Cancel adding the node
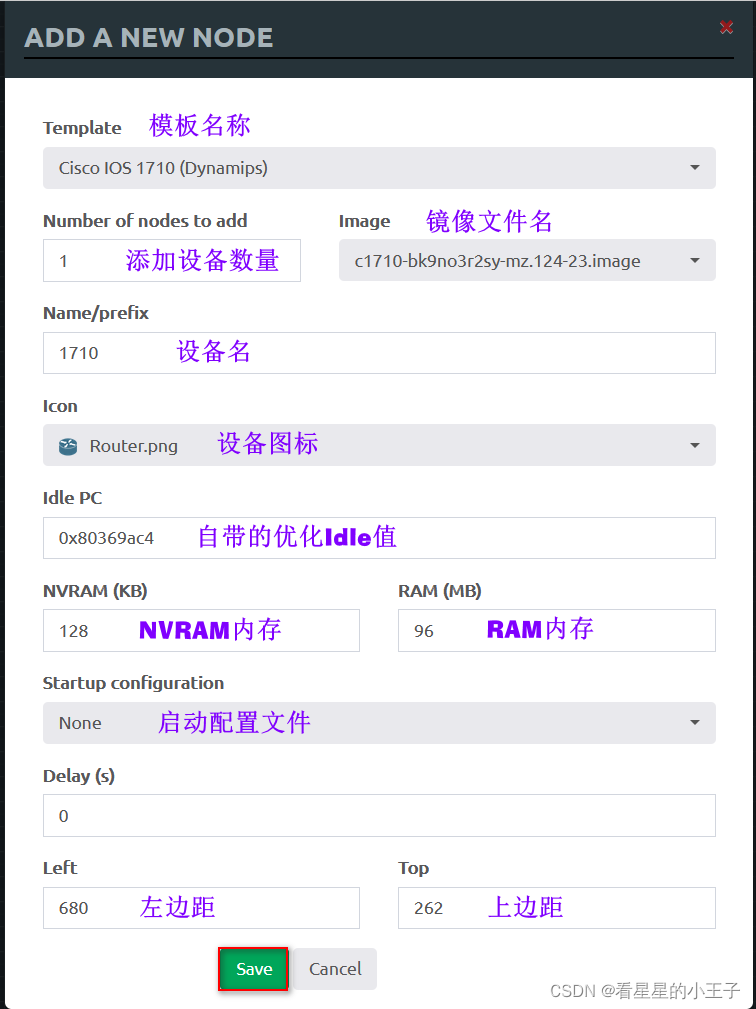 click(335, 968)
